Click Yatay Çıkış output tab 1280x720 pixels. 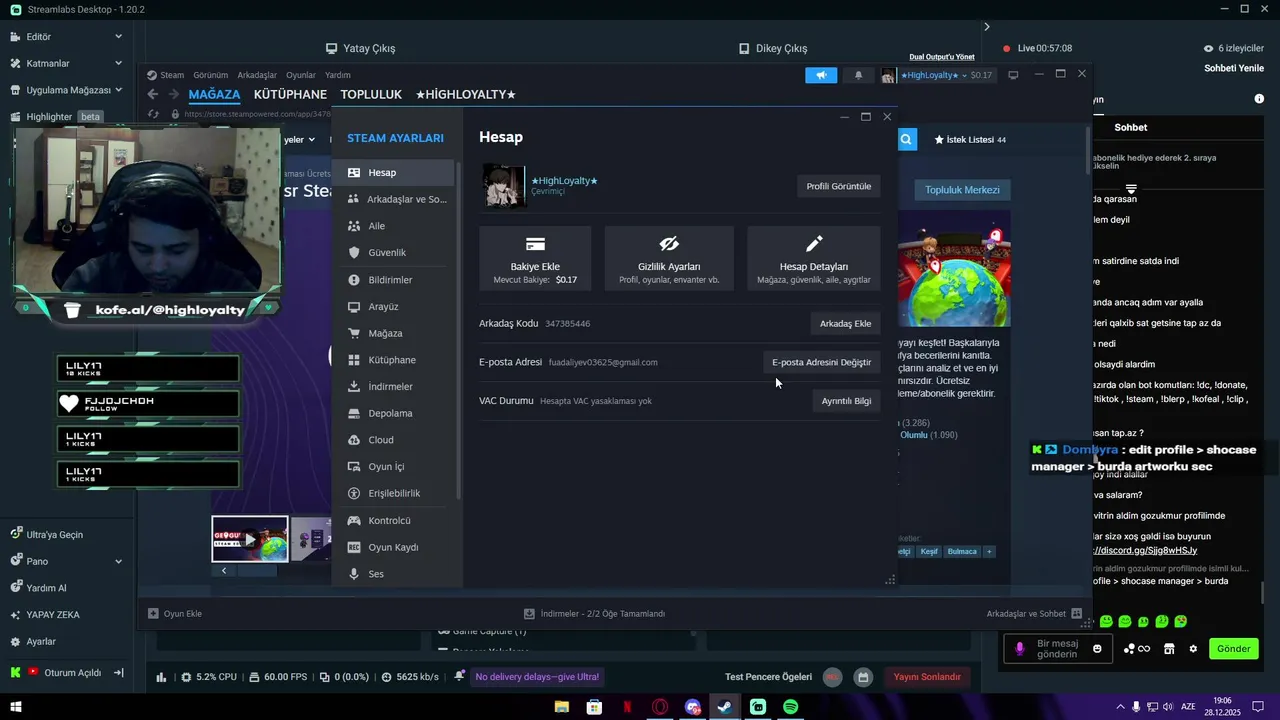point(360,48)
